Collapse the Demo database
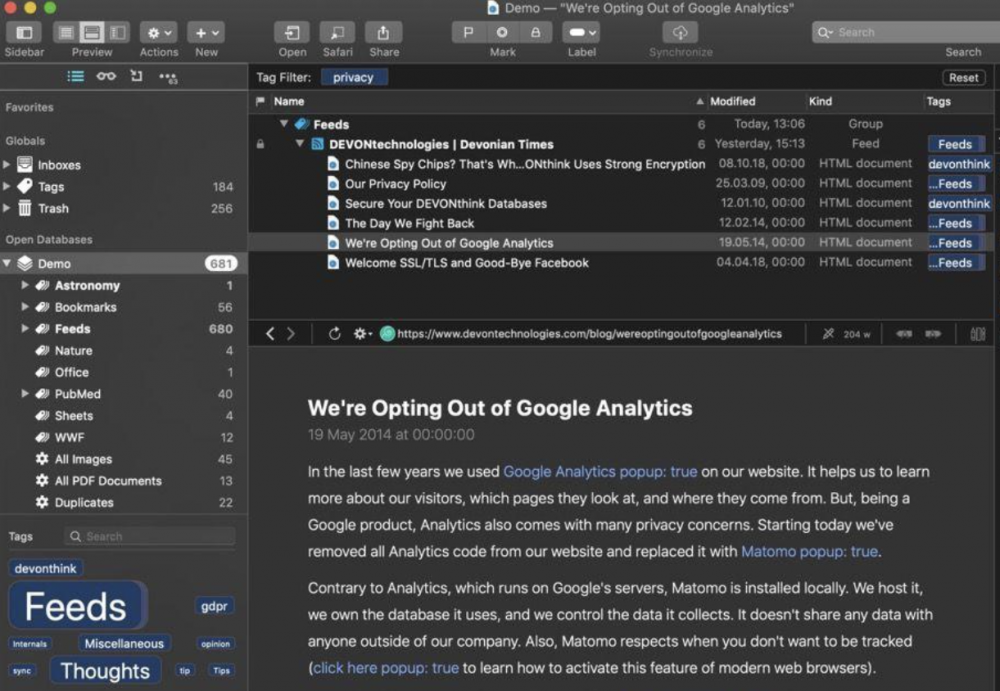This screenshot has height=691, width=1000. point(7,263)
